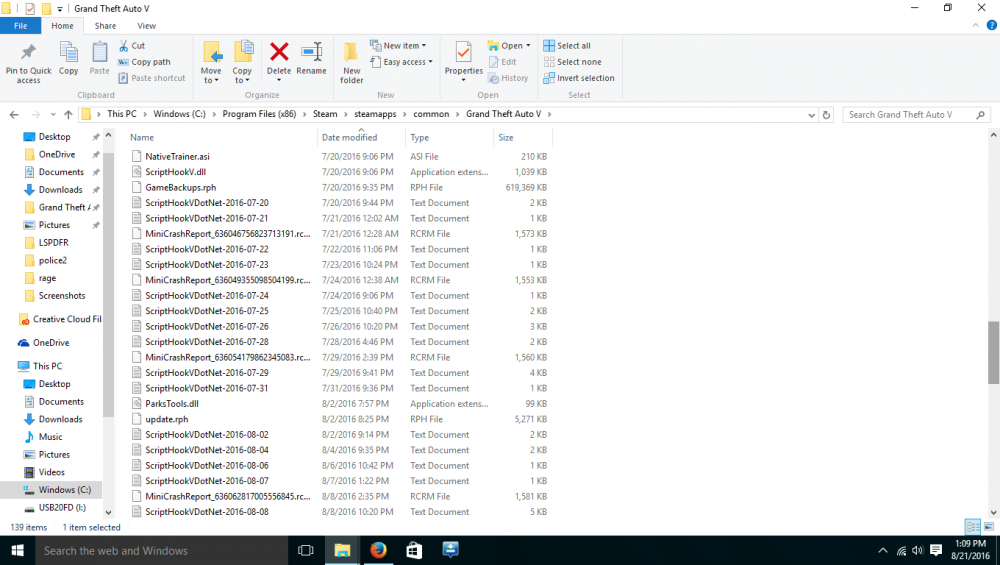The image size is (1000, 565).
Task: Click the Refresh button
Action: pos(827,115)
